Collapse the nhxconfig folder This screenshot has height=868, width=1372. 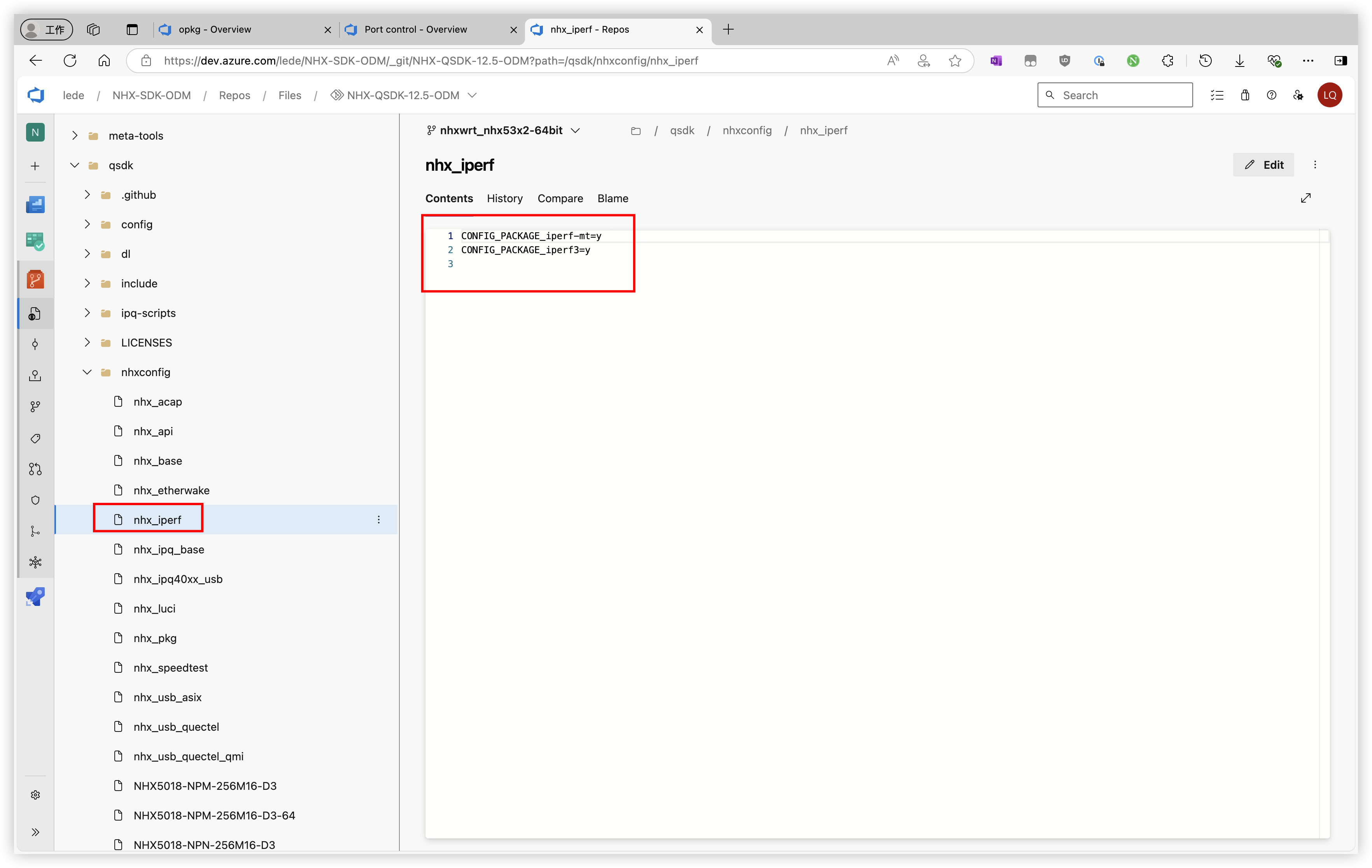(x=87, y=372)
